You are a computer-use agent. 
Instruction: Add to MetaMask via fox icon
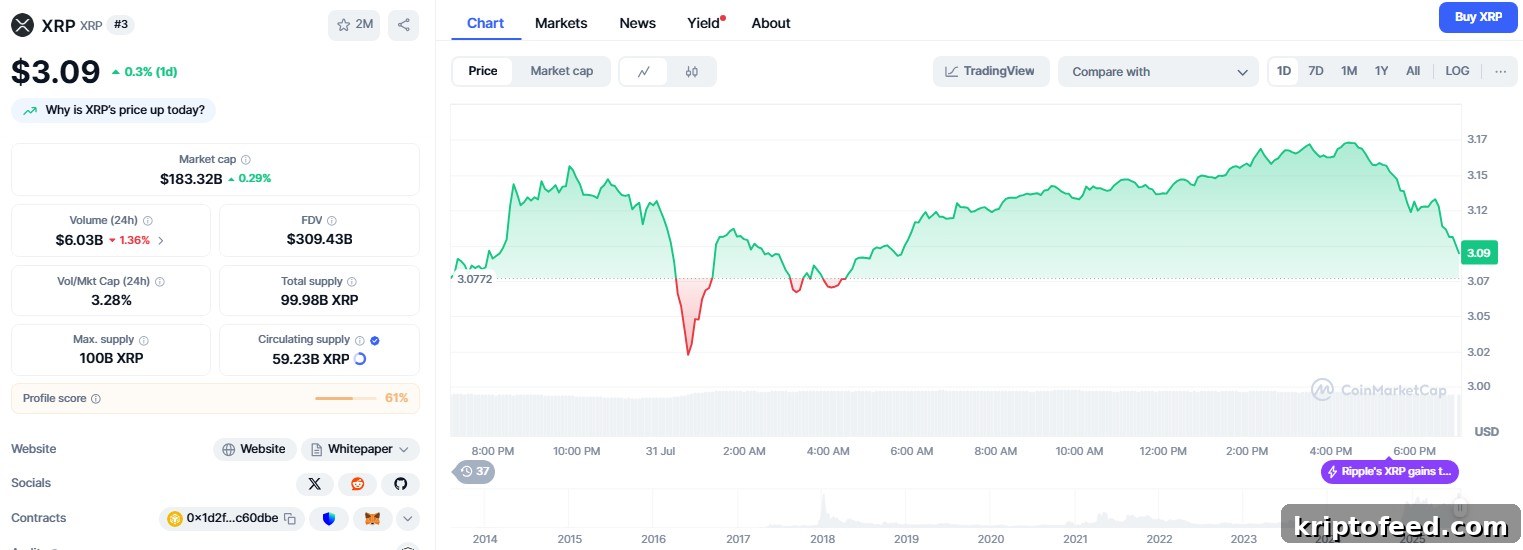tap(372, 519)
